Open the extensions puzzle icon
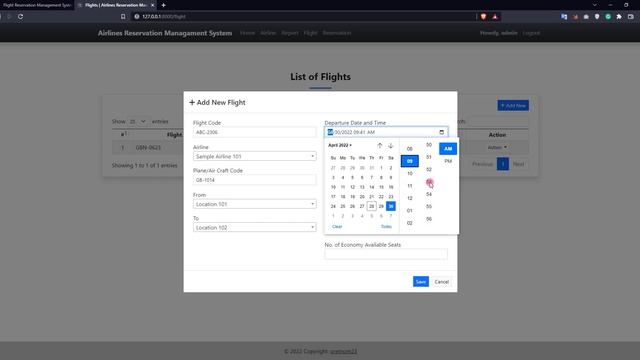This screenshot has height=360, width=640. tap(619, 17)
